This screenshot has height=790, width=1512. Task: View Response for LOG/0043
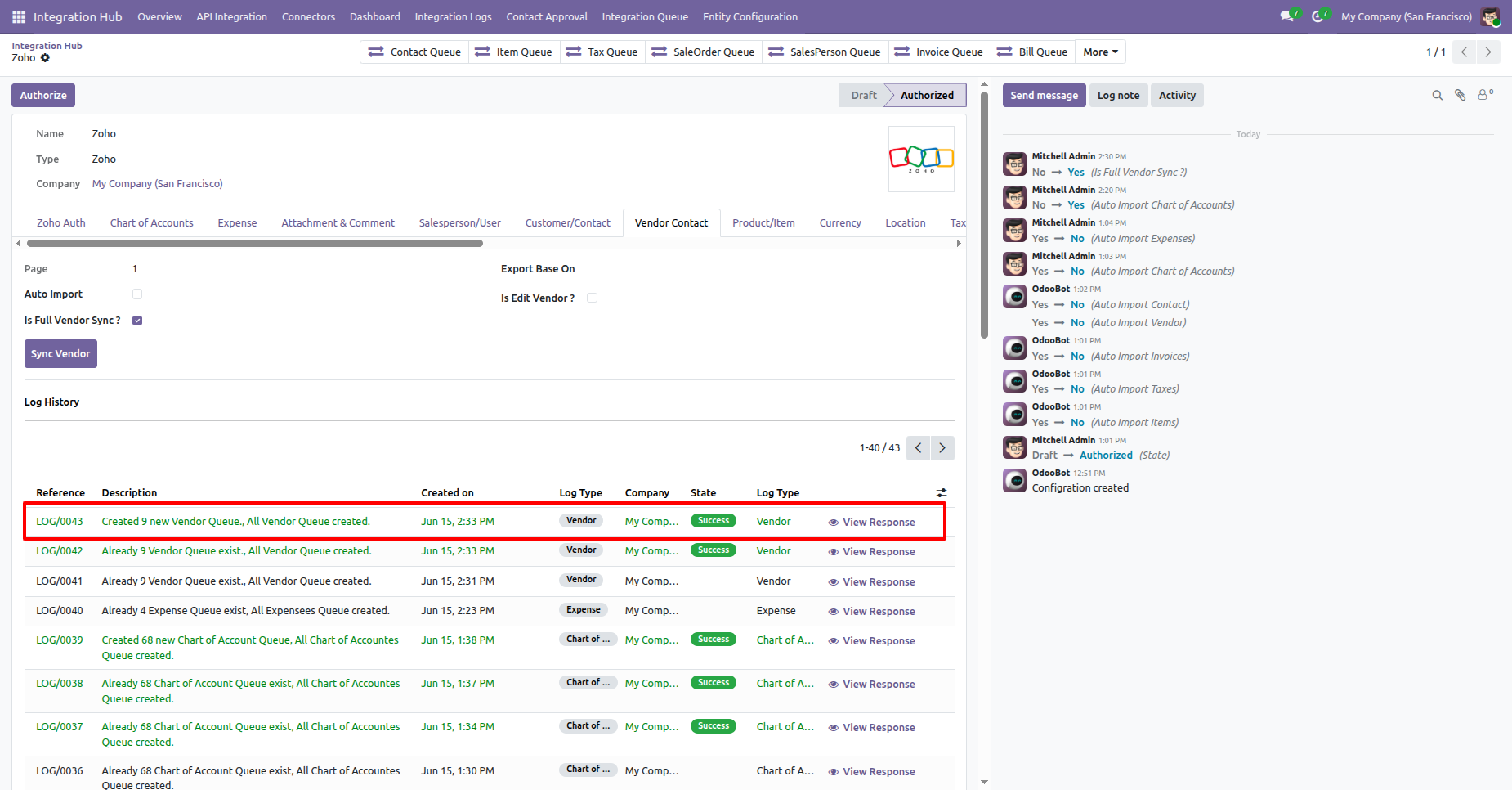click(872, 523)
